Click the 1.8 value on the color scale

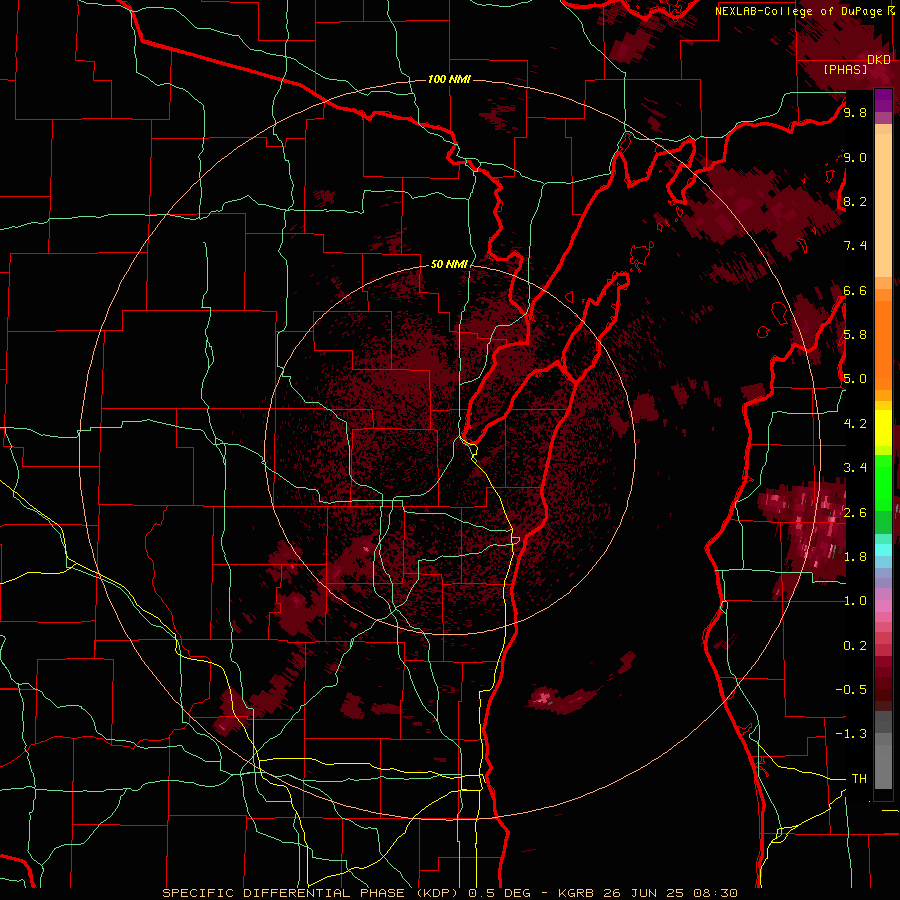(855, 556)
